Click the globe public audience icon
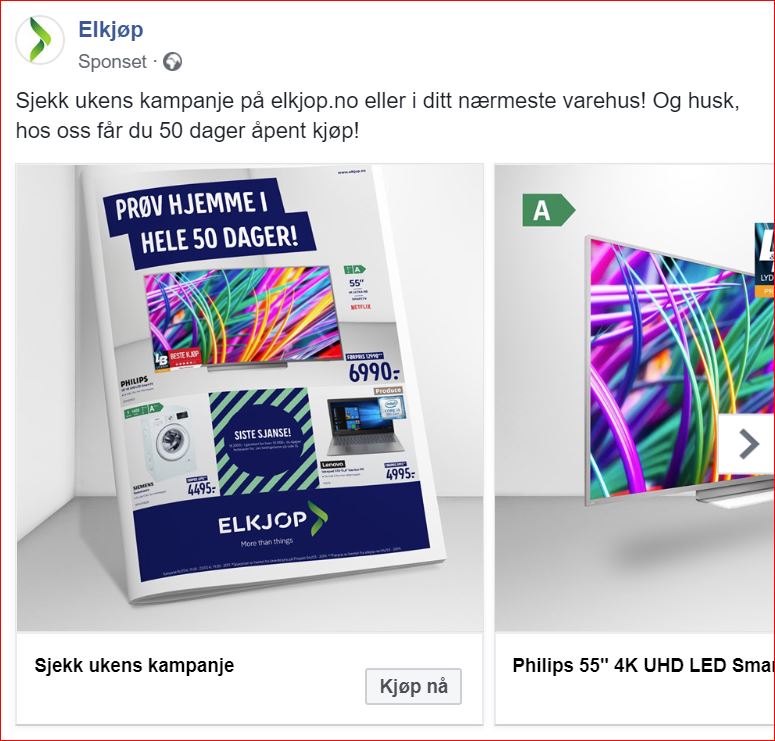This screenshot has width=775, height=741. (172, 62)
